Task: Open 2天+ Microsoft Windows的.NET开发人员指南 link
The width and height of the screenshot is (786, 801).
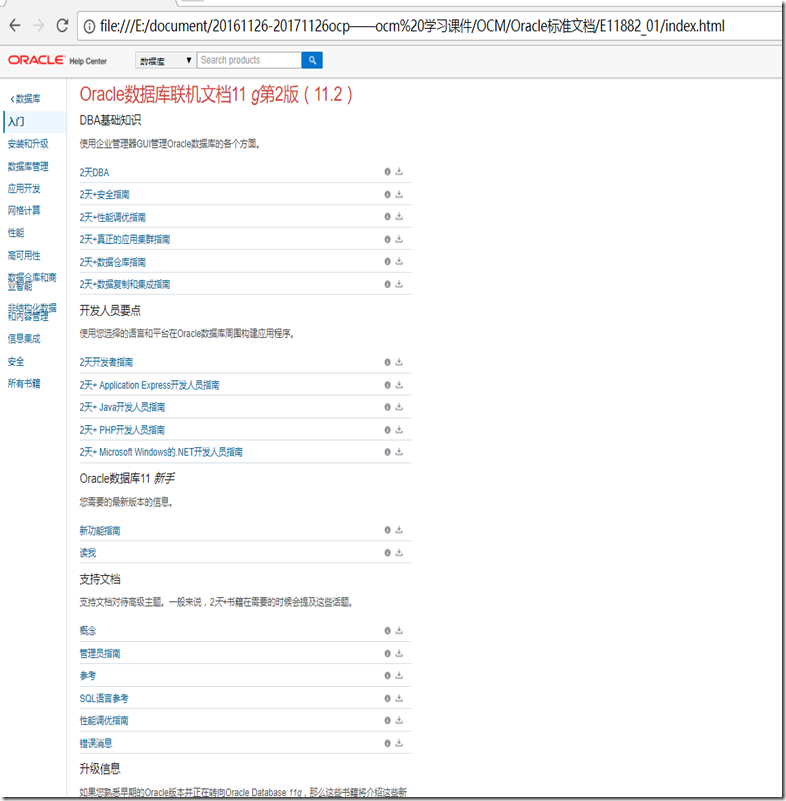Action: [x=161, y=452]
